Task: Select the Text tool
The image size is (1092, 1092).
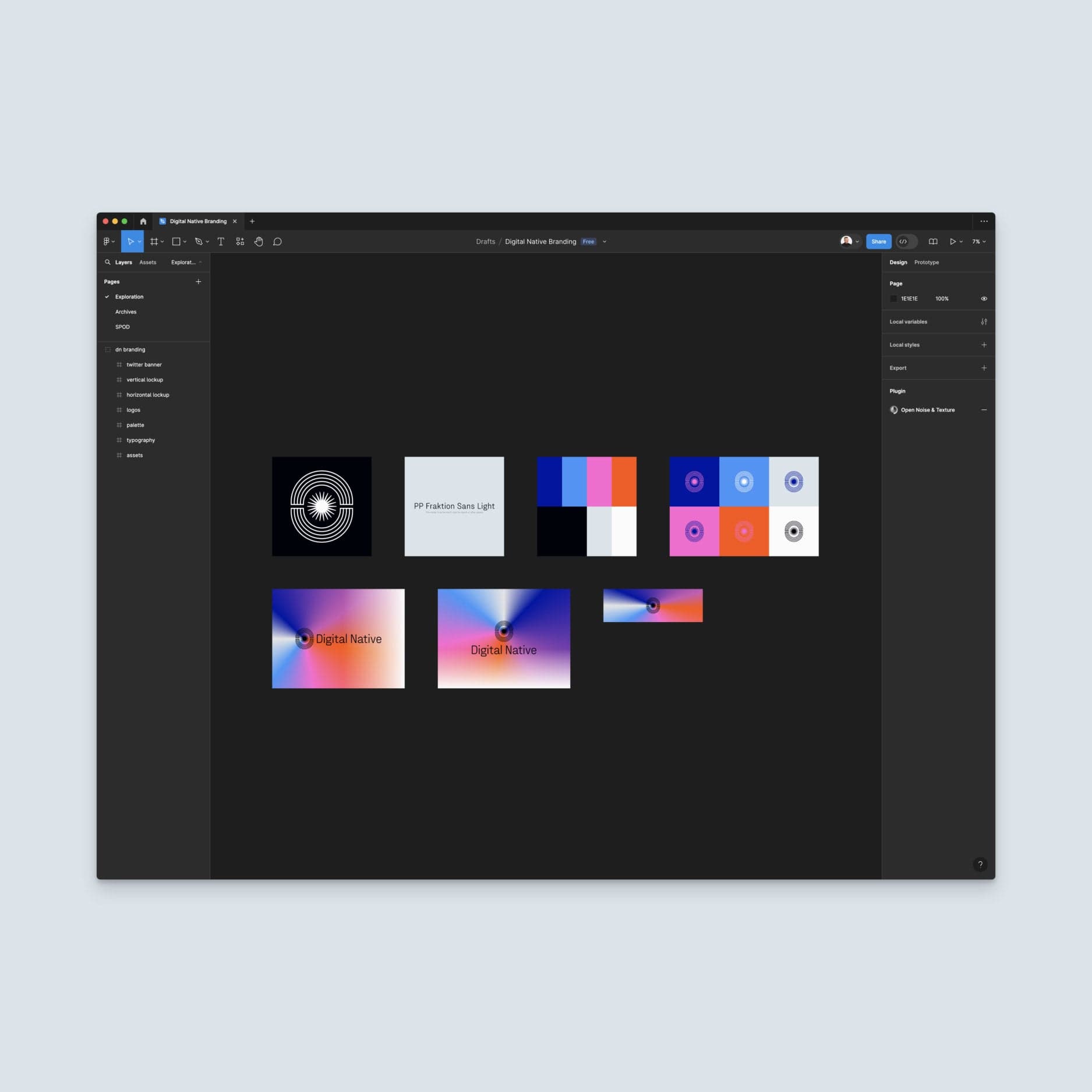Action: point(220,241)
